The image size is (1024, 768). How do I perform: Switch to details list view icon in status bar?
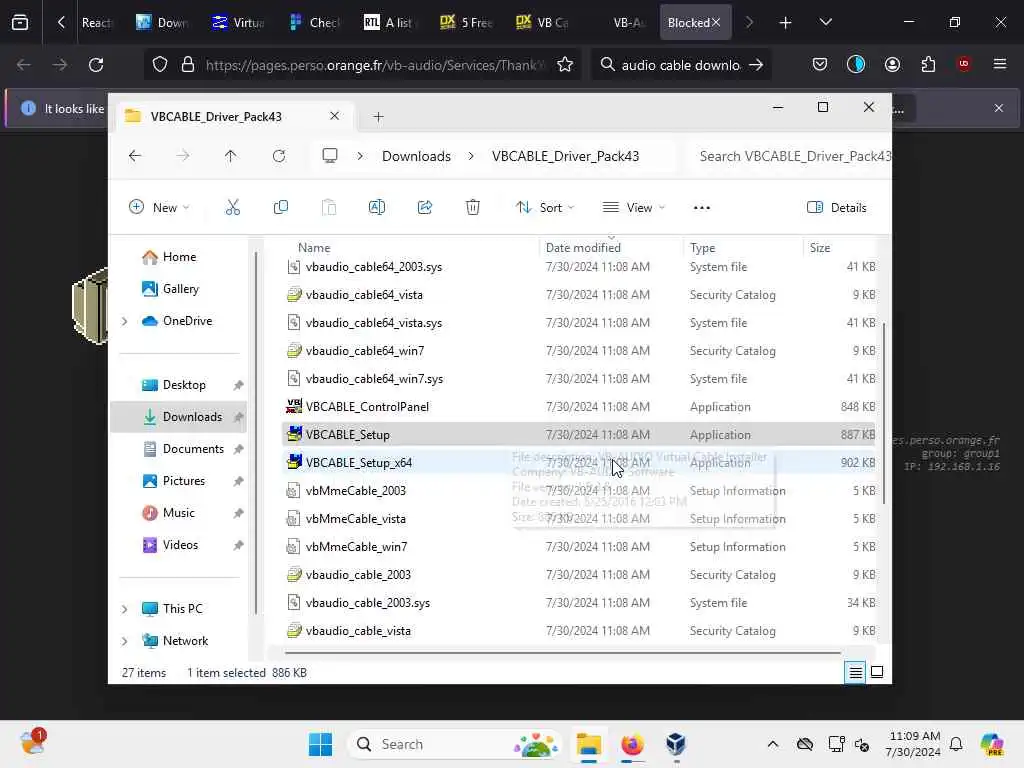(856, 672)
